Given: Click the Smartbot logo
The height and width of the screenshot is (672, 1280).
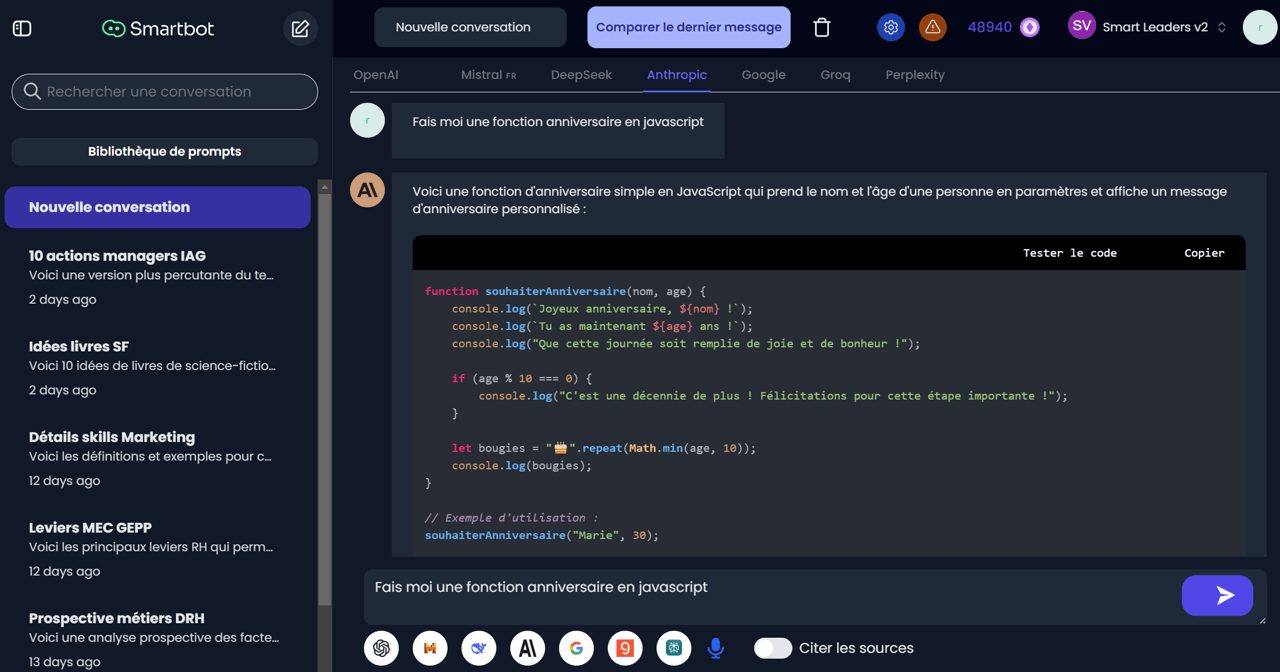Looking at the screenshot, I should pos(158,29).
